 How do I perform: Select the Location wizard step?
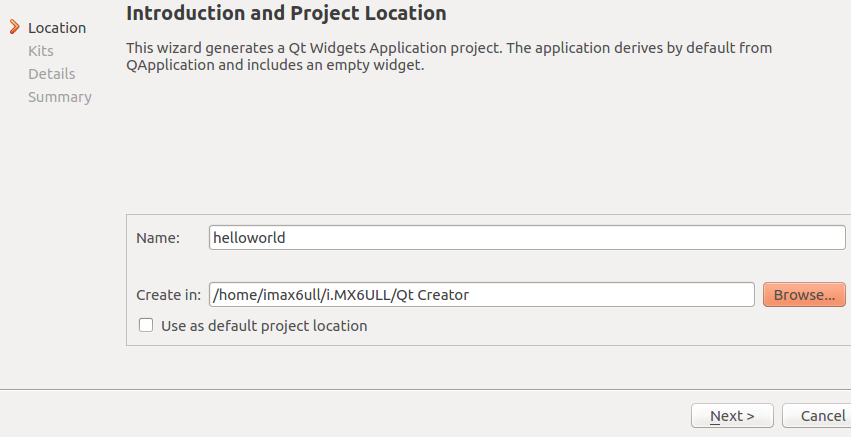(57, 28)
